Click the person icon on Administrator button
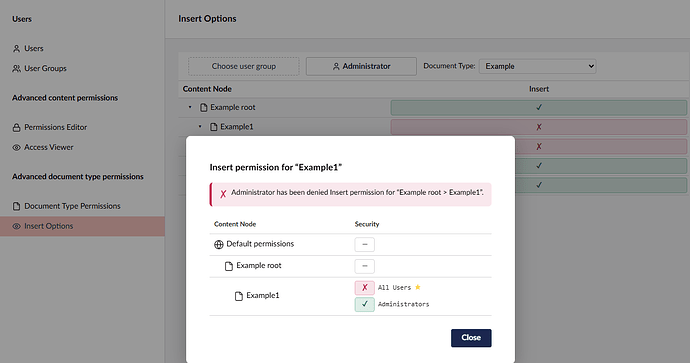The image size is (690, 363). 336,66
